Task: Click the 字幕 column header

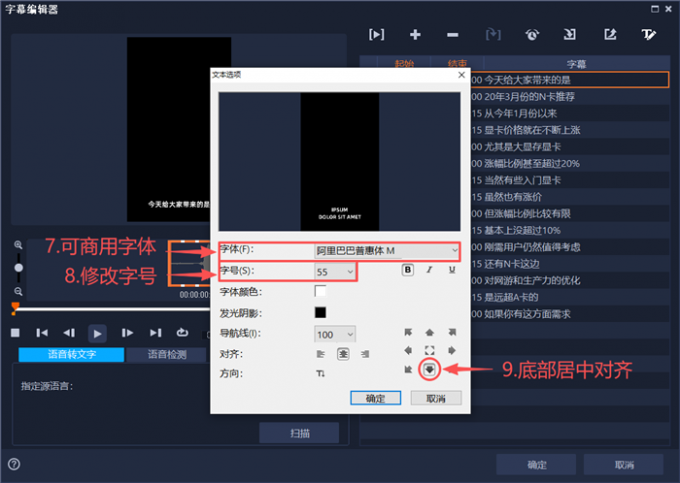Action: point(576,64)
